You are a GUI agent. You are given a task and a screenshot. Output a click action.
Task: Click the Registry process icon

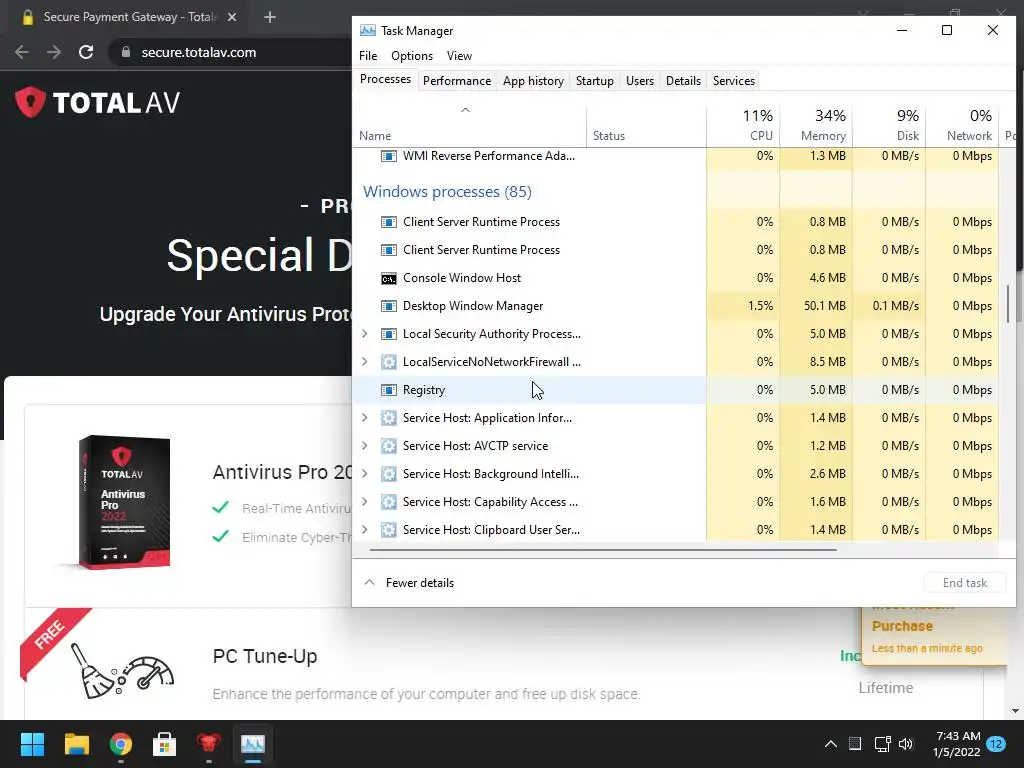tap(389, 390)
